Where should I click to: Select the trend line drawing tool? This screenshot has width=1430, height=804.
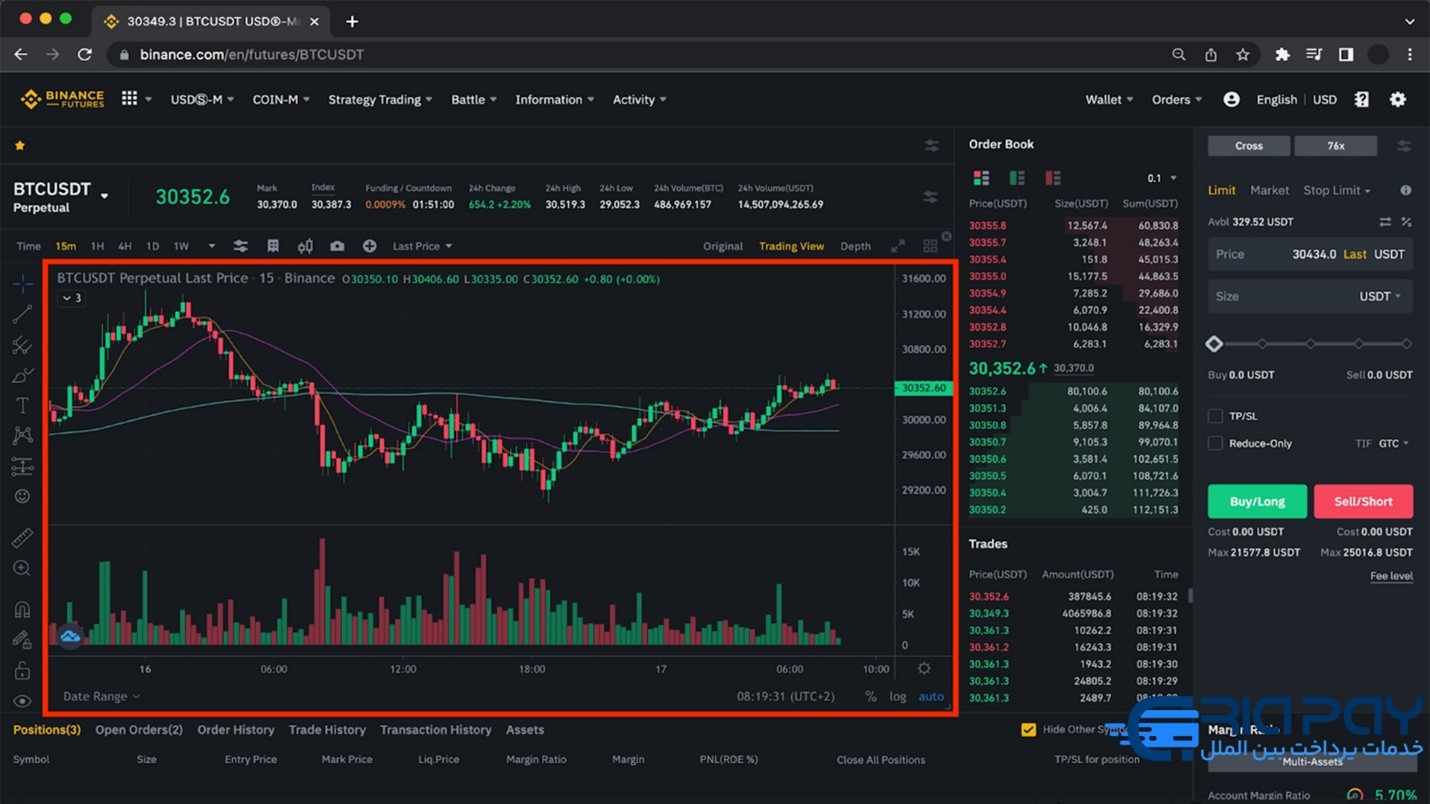coord(22,315)
